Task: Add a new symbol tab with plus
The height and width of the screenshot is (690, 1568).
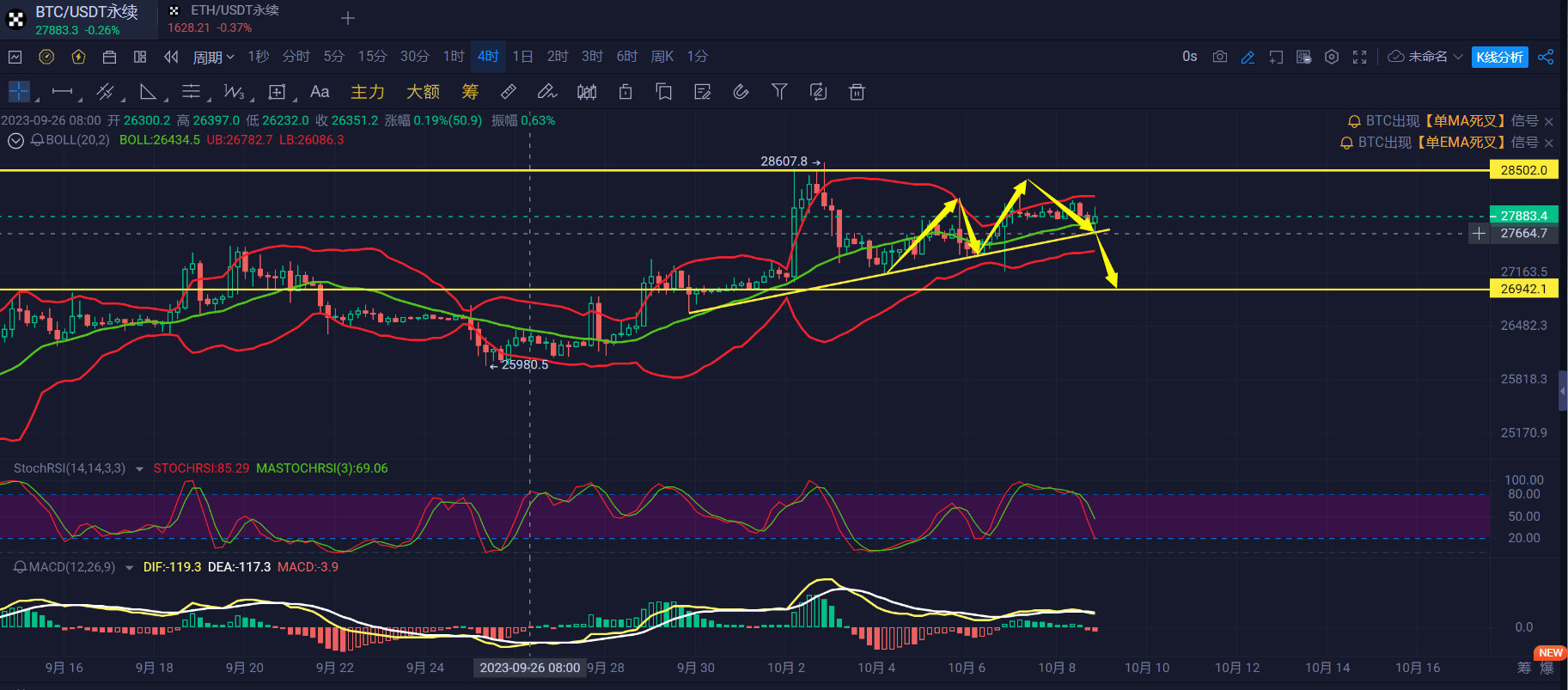Action: click(348, 18)
